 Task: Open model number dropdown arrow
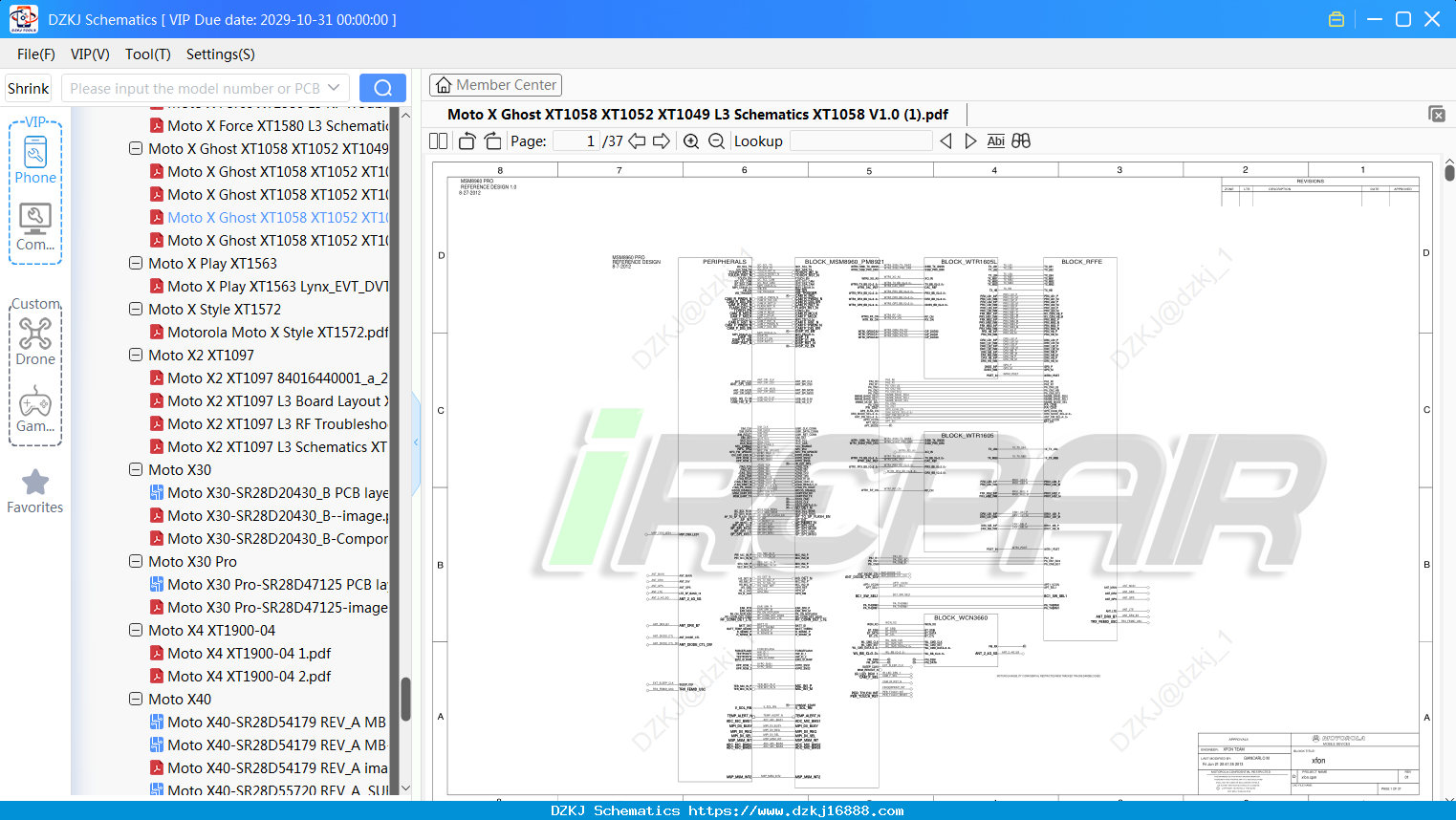pyautogui.click(x=334, y=88)
